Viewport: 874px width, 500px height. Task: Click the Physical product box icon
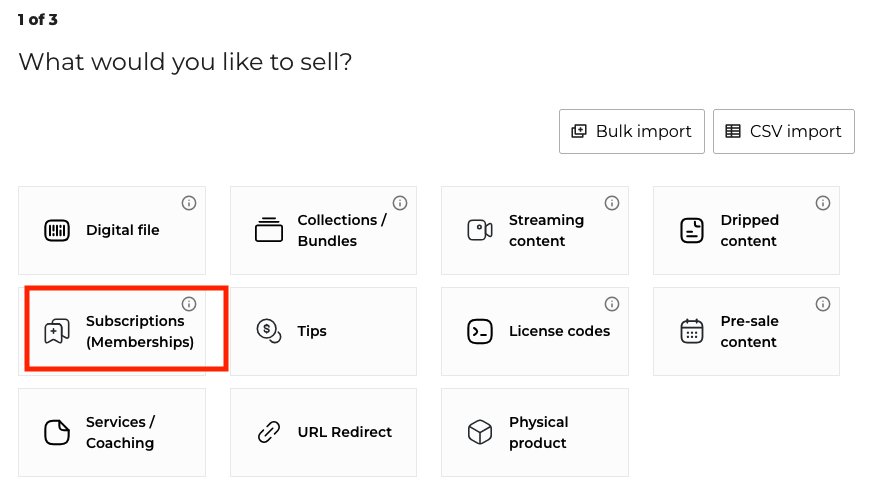click(480, 433)
